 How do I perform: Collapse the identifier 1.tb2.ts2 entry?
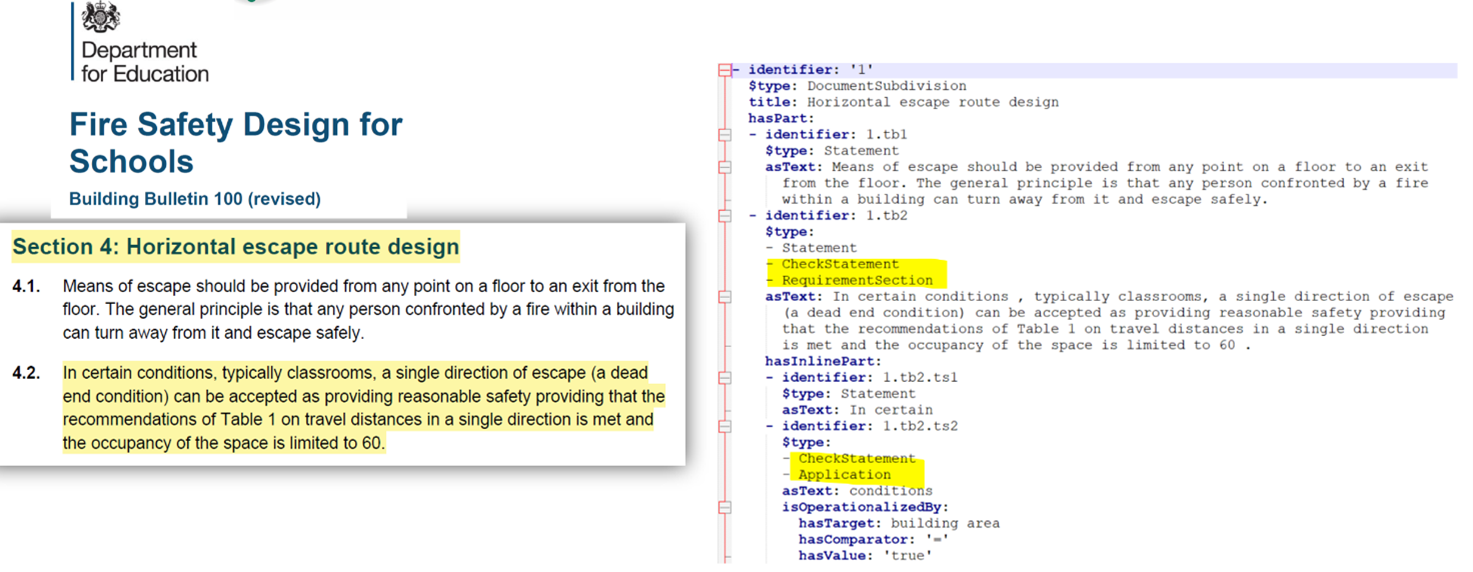coord(724,426)
